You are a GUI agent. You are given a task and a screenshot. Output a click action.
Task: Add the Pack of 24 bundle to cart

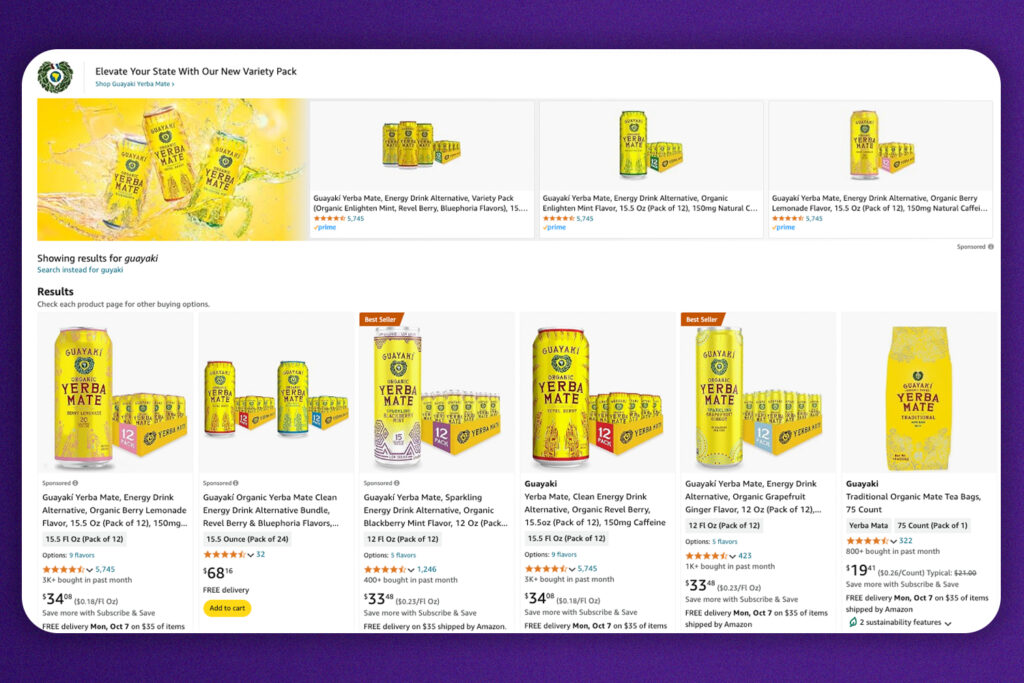click(227, 608)
